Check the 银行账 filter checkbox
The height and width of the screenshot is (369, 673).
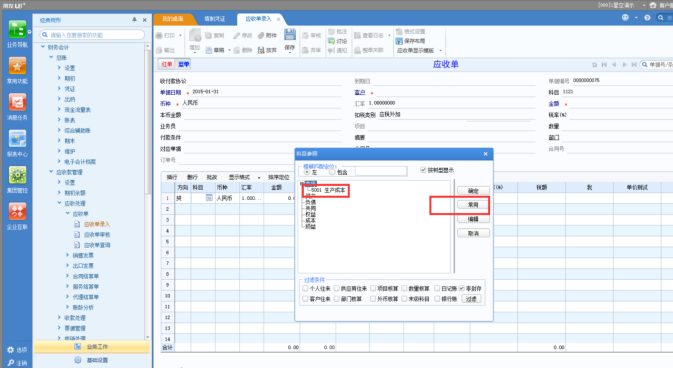[x=437, y=299]
